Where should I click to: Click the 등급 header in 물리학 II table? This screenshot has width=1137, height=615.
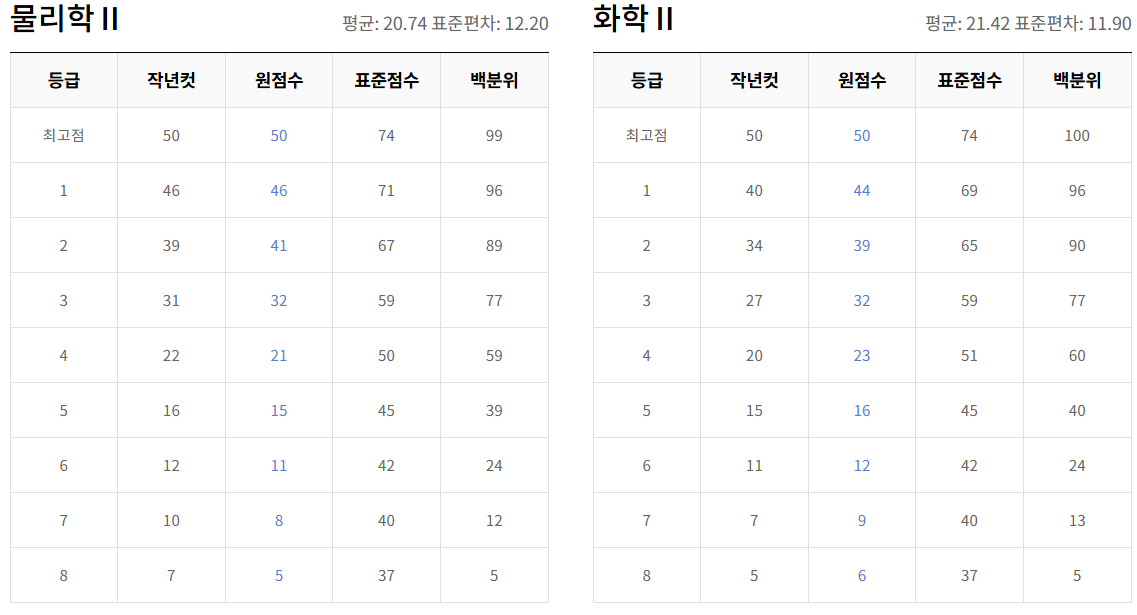tap(64, 81)
